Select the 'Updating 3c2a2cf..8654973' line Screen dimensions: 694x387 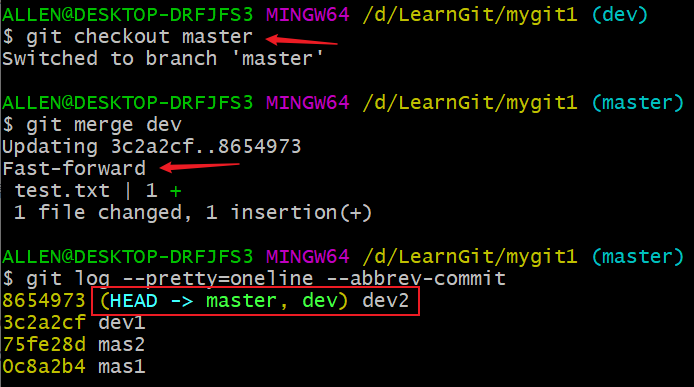(x=152, y=147)
